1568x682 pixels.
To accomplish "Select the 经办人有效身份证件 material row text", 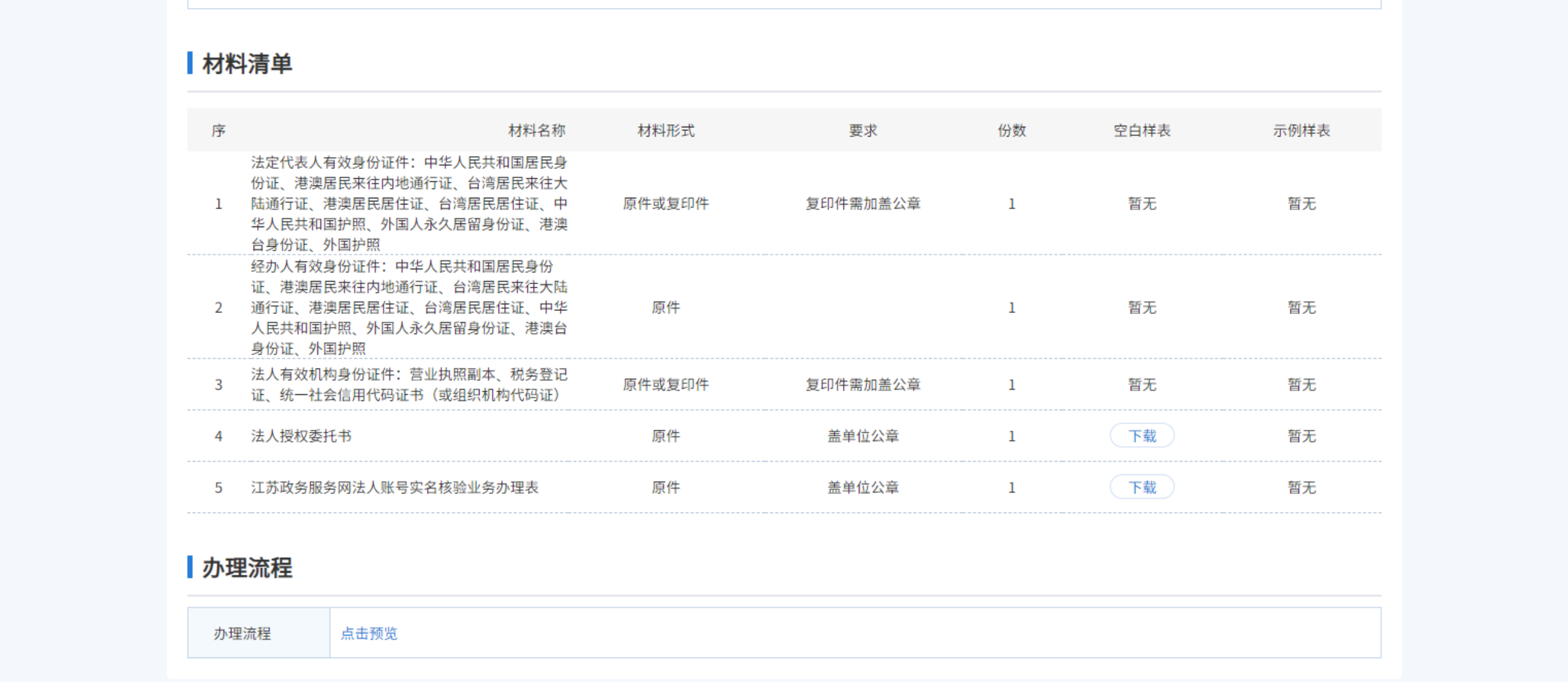I will pos(409,307).
